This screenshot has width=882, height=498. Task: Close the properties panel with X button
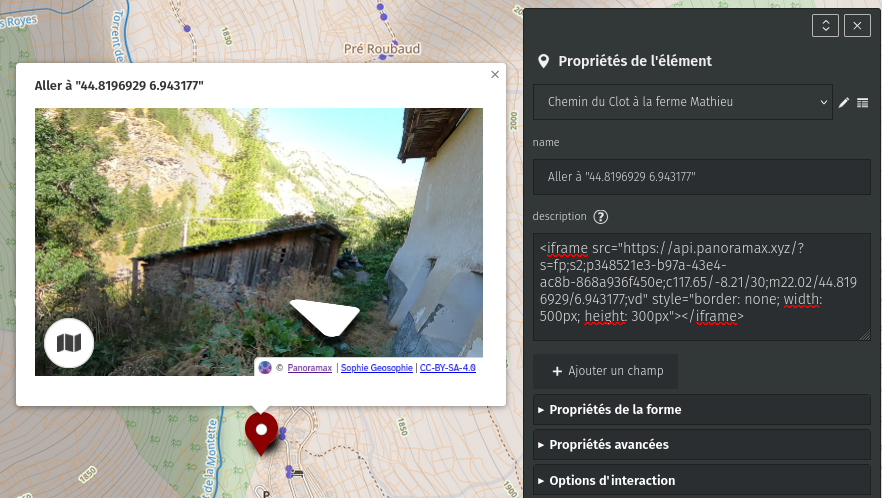(x=857, y=26)
